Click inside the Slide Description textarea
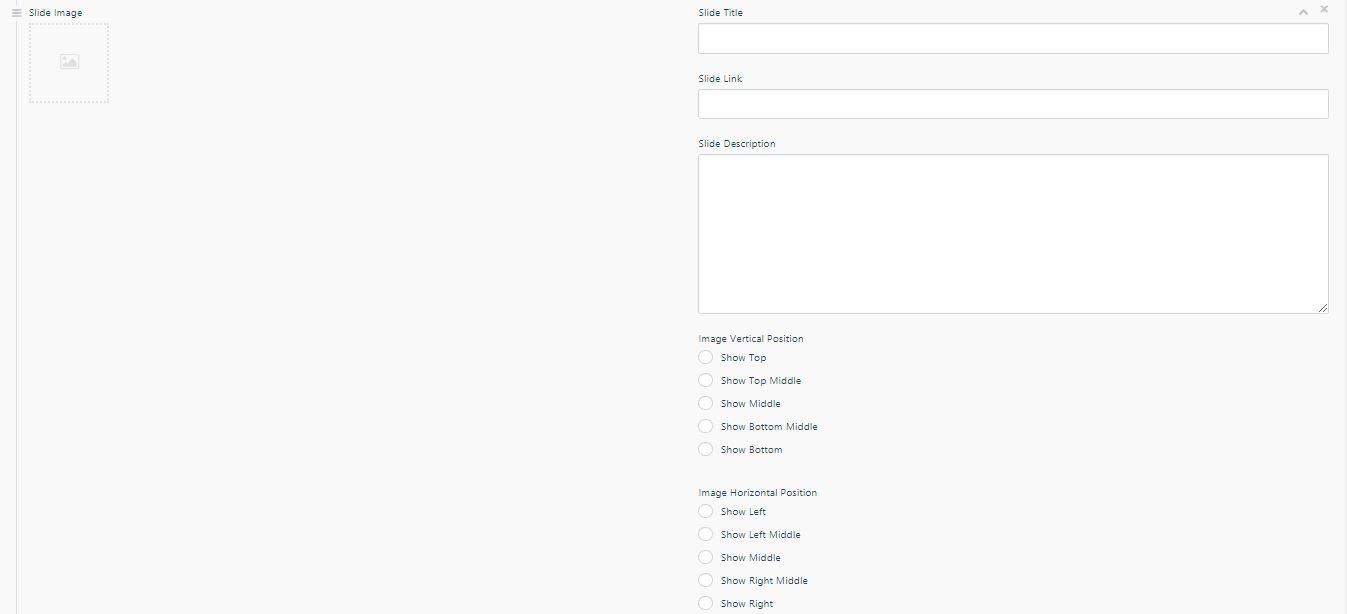The height and width of the screenshot is (614, 1347). (1012, 233)
